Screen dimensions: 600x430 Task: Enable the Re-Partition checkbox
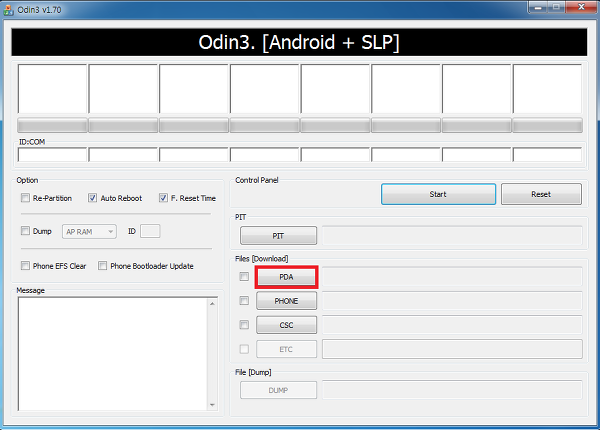click(25, 198)
